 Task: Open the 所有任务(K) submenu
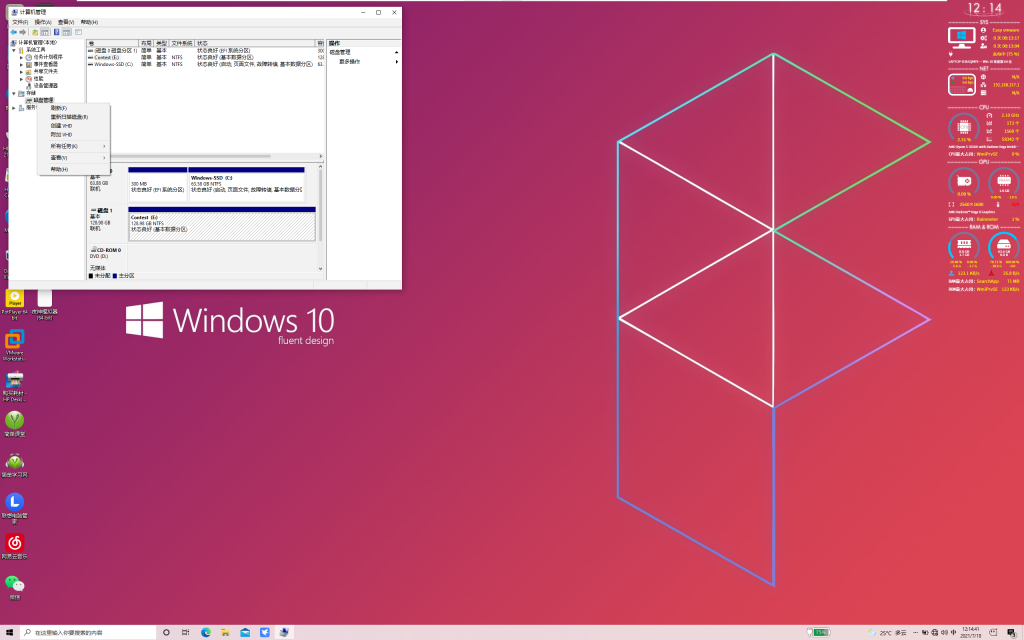click(74, 146)
